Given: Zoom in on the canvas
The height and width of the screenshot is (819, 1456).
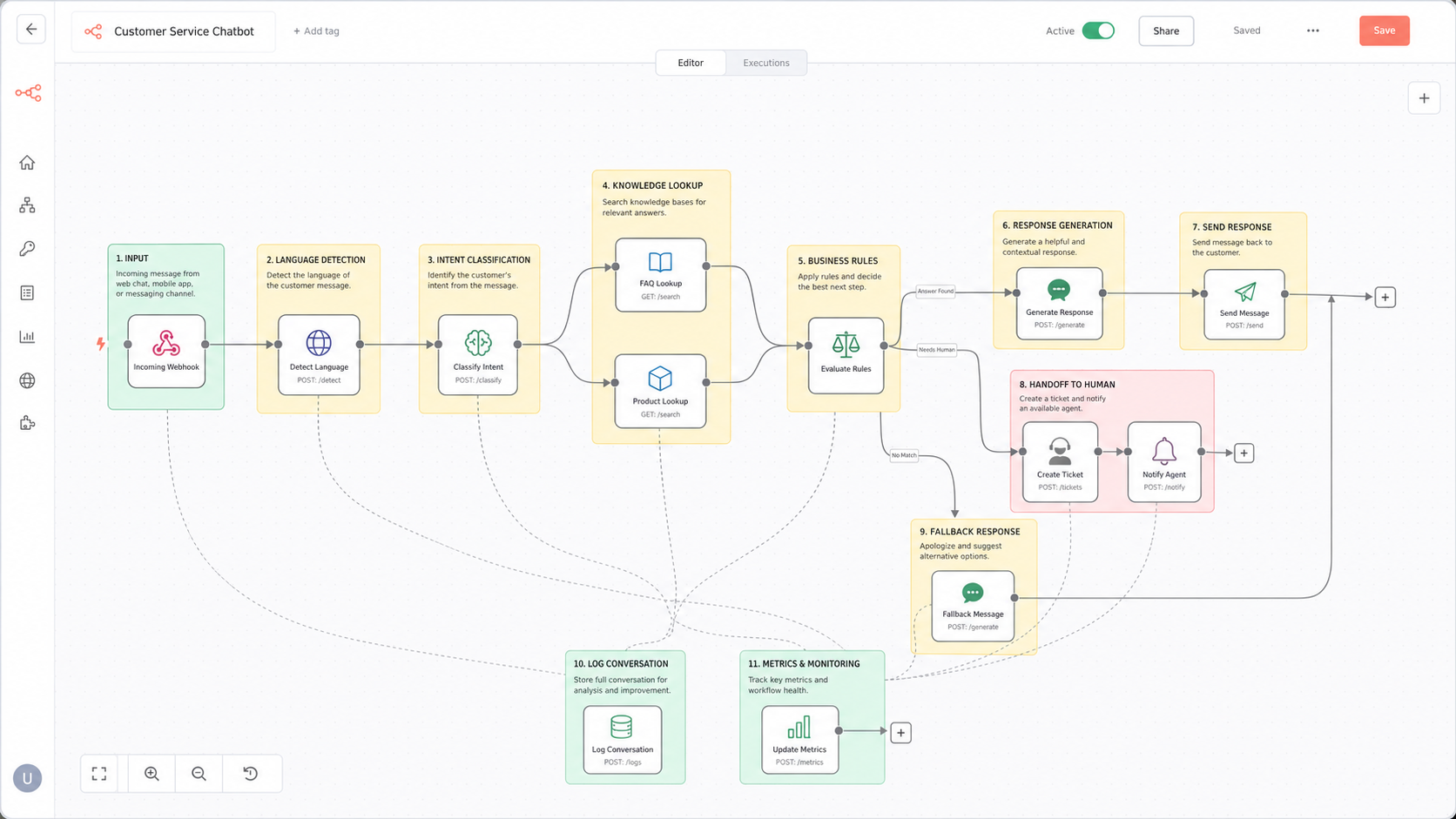Looking at the screenshot, I should (152, 774).
